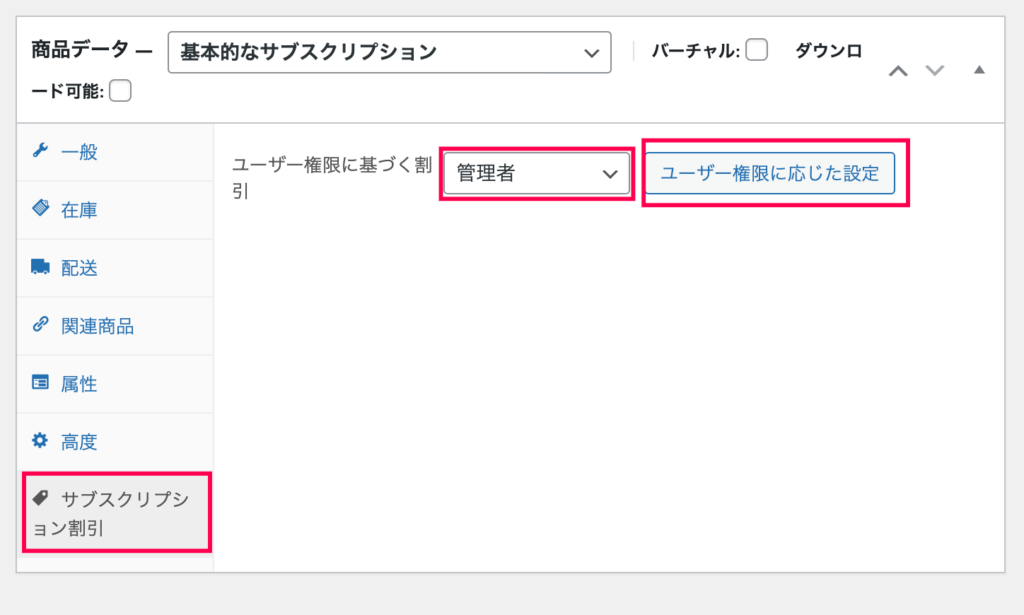Click the list icon beside 属性
This screenshot has height=615, width=1024.
coord(40,383)
